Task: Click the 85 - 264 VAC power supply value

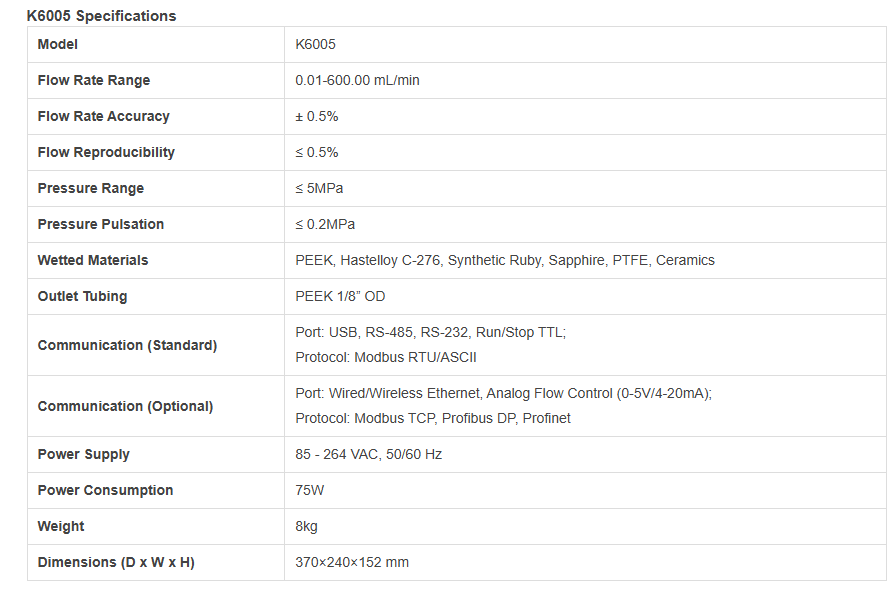Action: click(x=368, y=454)
